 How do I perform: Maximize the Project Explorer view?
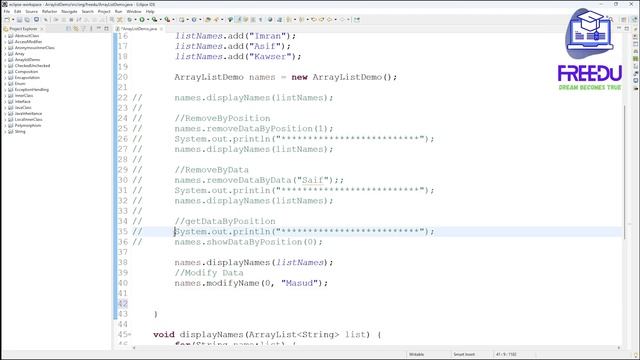[107, 29]
